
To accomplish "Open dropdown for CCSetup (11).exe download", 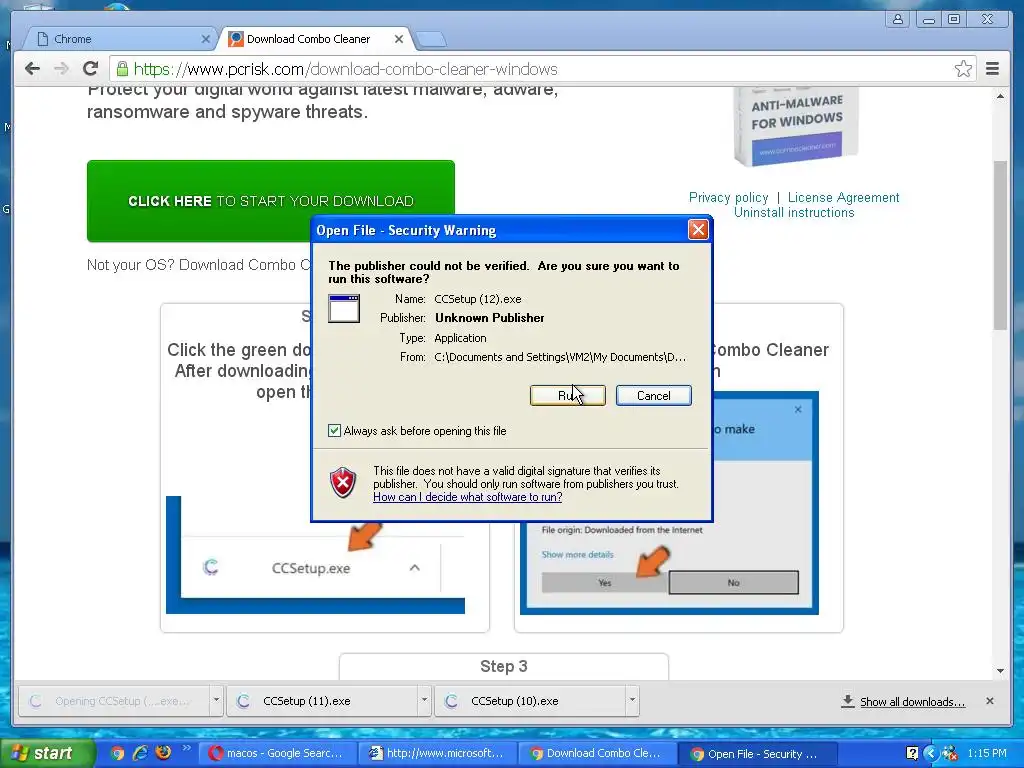I will (424, 701).
